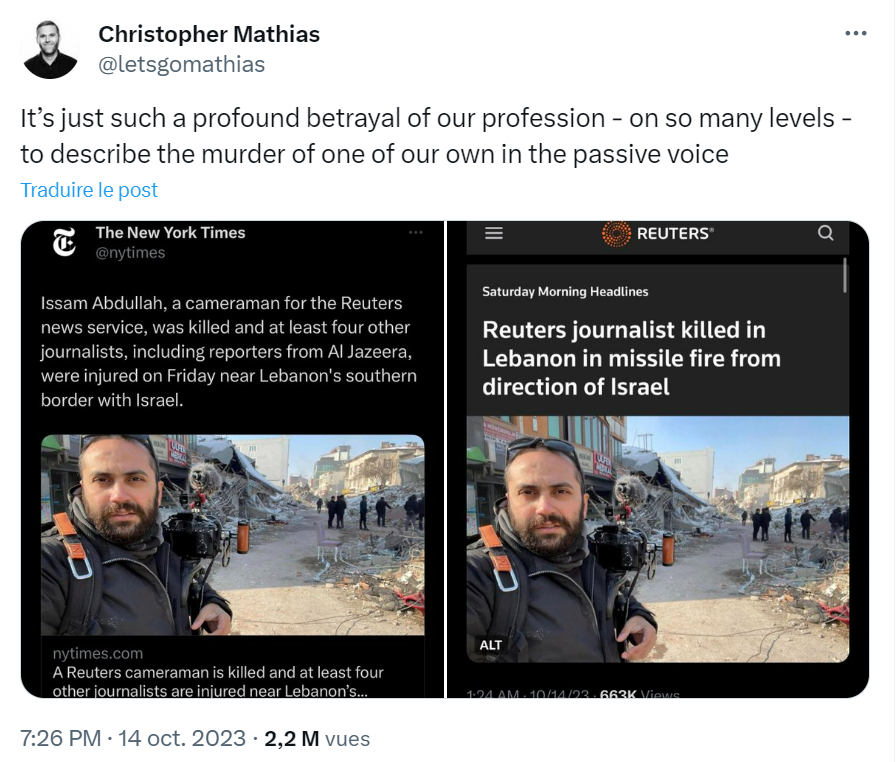The image size is (896, 762).
Task: Click the Reuters headline about Lebanon
Action: (631, 358)
